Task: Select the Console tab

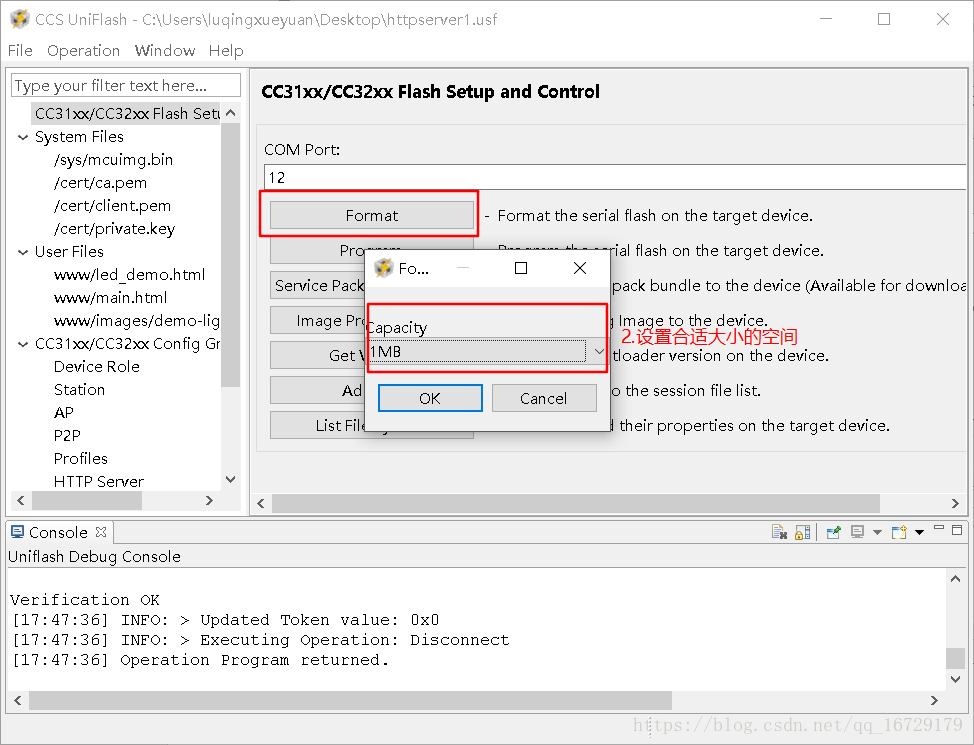Action: click(58, 532)
